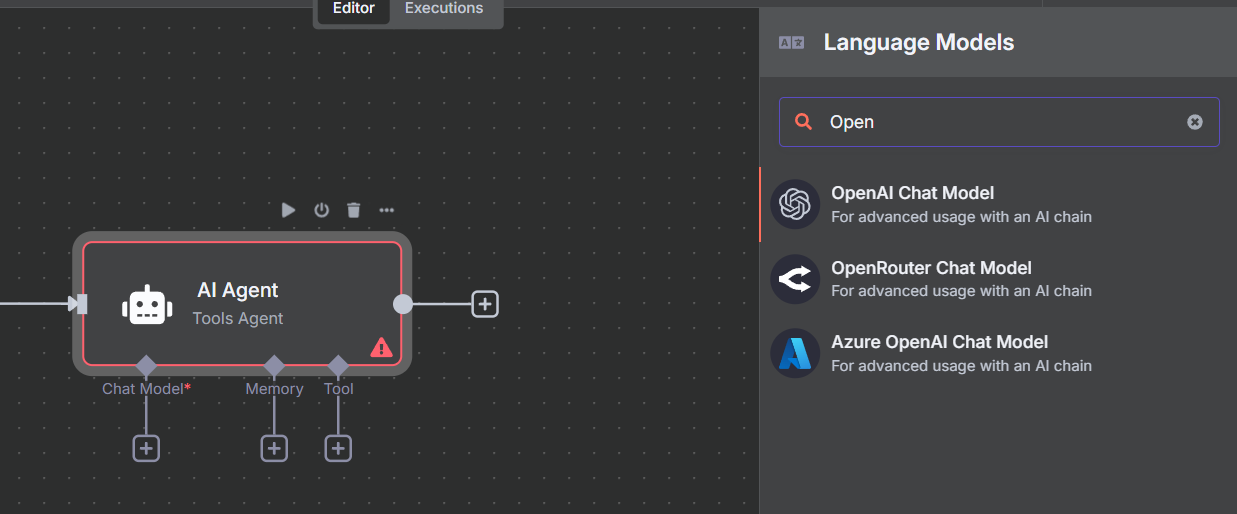Click the Tool diamond connector
The height and width of the screenshot is (514, 1237).
(338, 366)
